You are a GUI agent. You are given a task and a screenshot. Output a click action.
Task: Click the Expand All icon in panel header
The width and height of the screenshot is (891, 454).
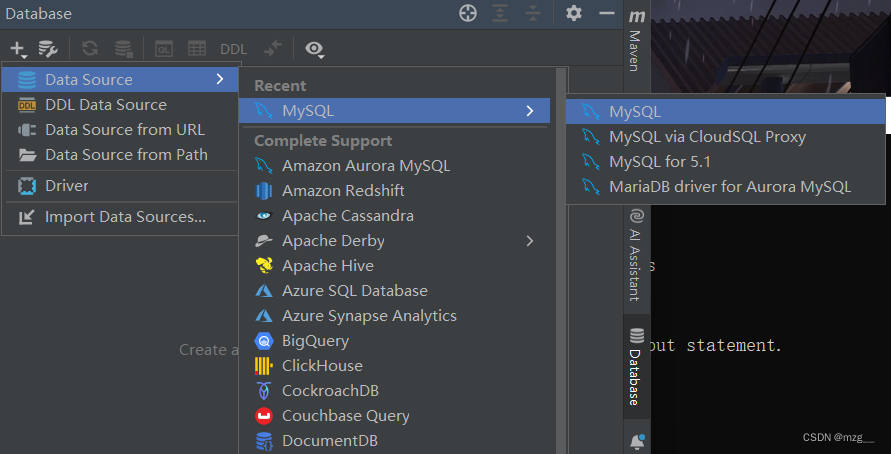coord(500,14)
